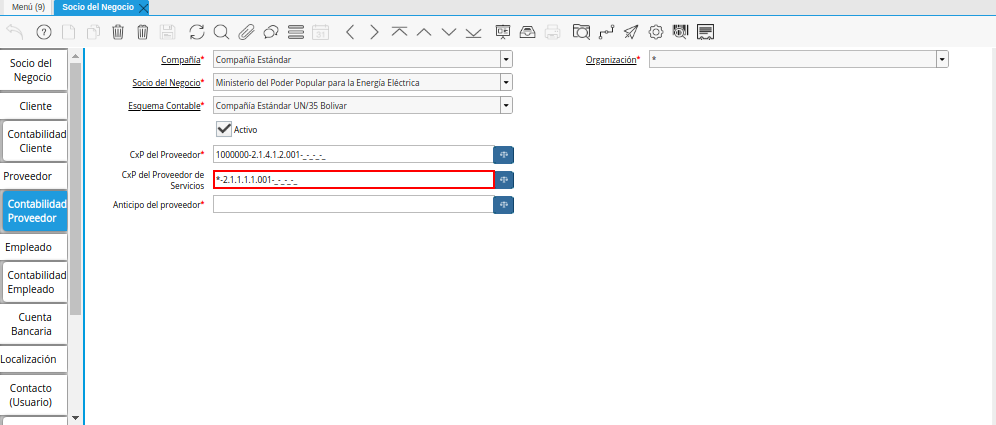Click the CxP del Proveedor input field

353,154
